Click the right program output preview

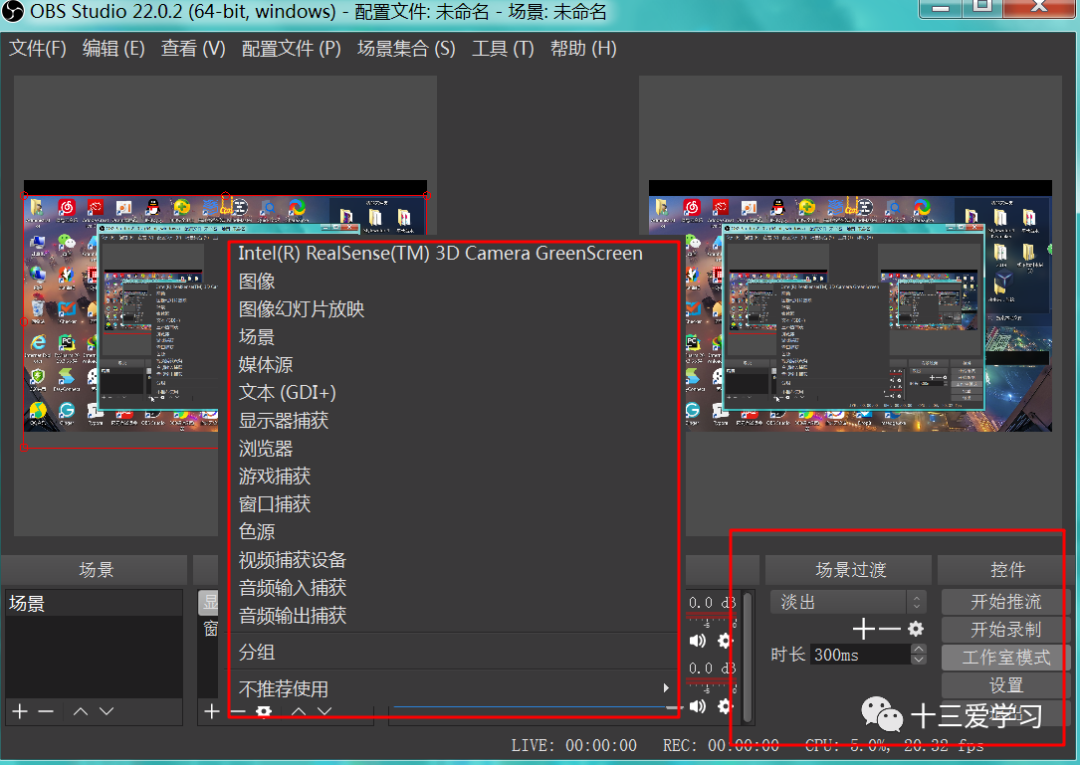point(850,306)
